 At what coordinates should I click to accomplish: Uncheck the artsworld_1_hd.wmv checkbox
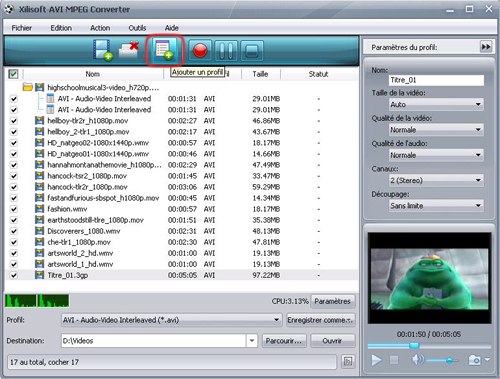pyautogui.click(x=14, y=264)
